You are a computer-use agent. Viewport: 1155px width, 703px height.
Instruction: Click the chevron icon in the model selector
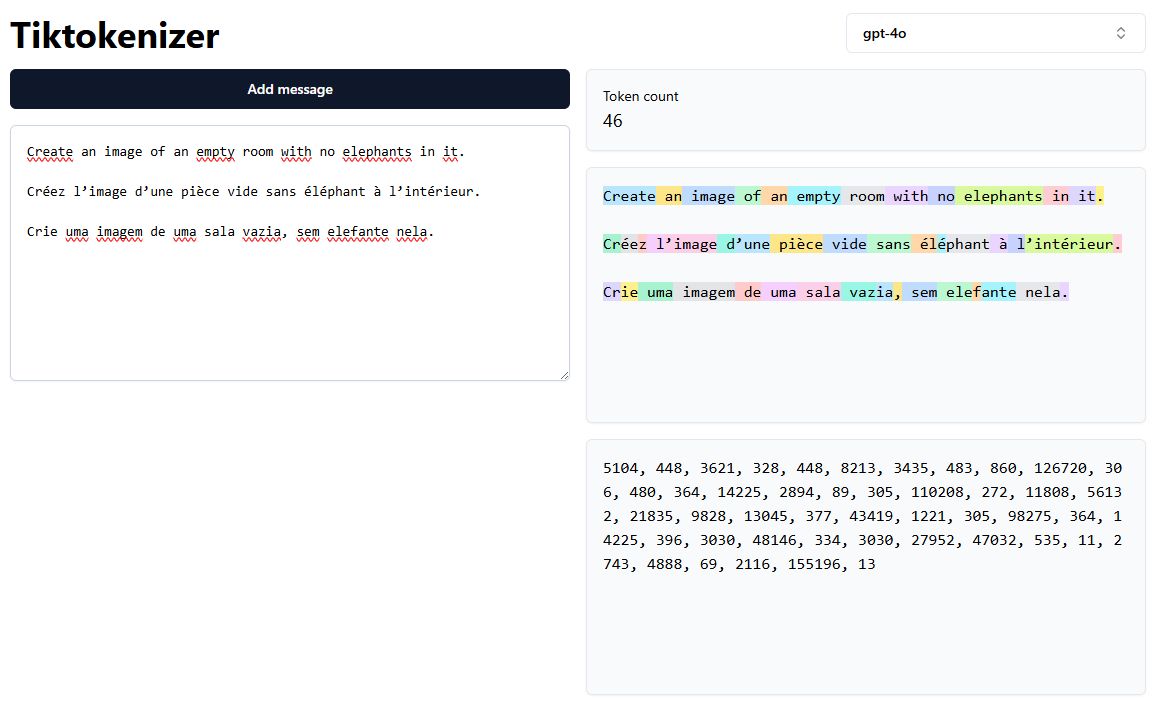pyautogui.click(x=1121, y=33)
